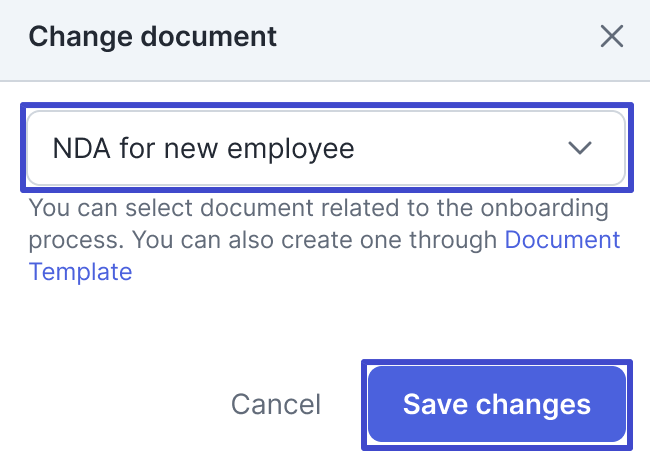
Task: Confirm the document with Save changes
Action: 496,404
